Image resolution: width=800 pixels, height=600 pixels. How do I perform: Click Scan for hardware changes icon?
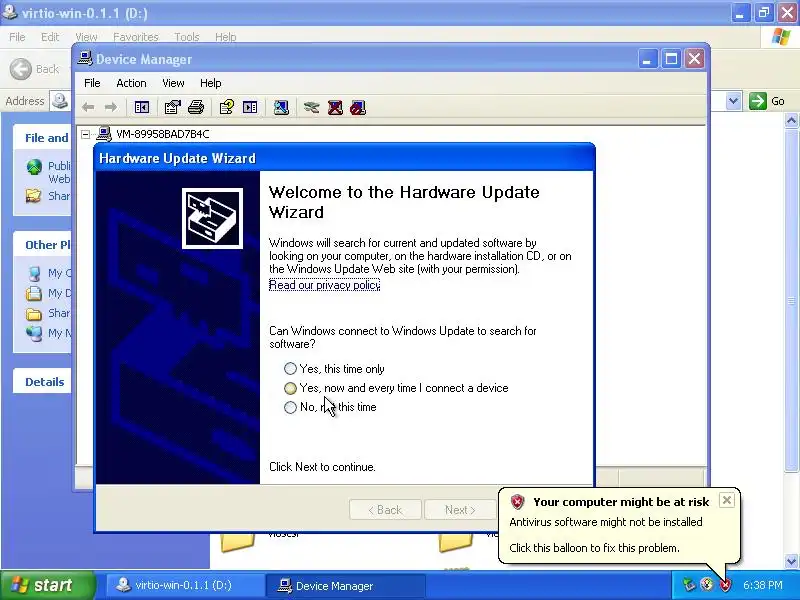click(x=281, y=107)
